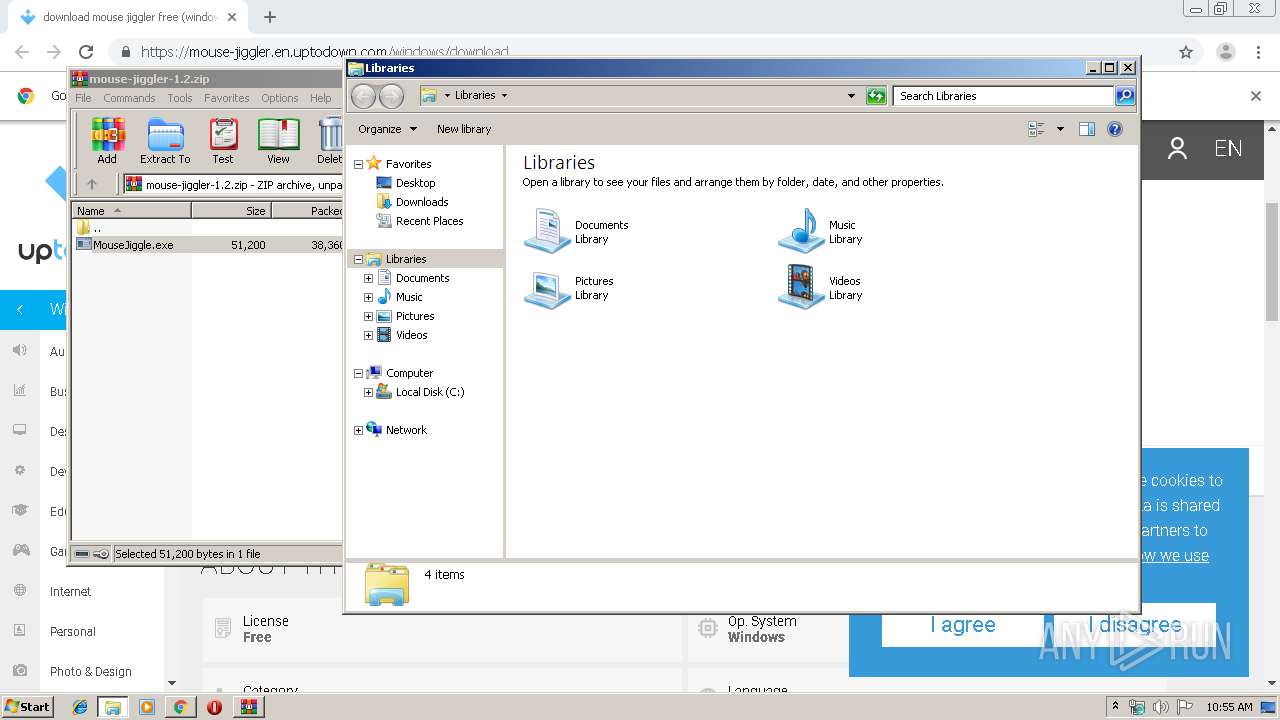Toggle the preview pane icon in Explorer
1280x720 pixels.
click(x=1087, y=129)
